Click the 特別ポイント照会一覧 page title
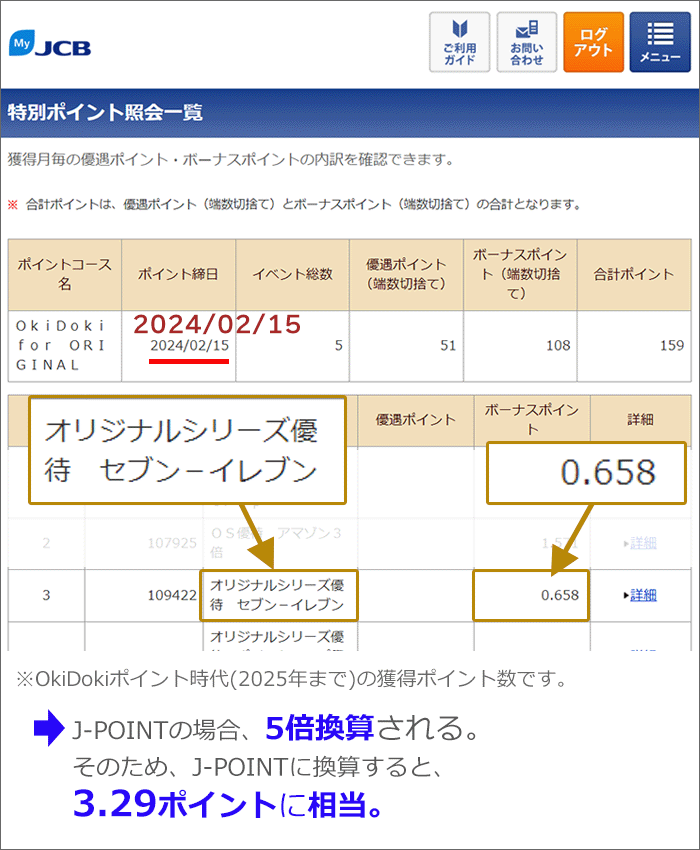Screen dimensions: 700x850 (105, 113)
